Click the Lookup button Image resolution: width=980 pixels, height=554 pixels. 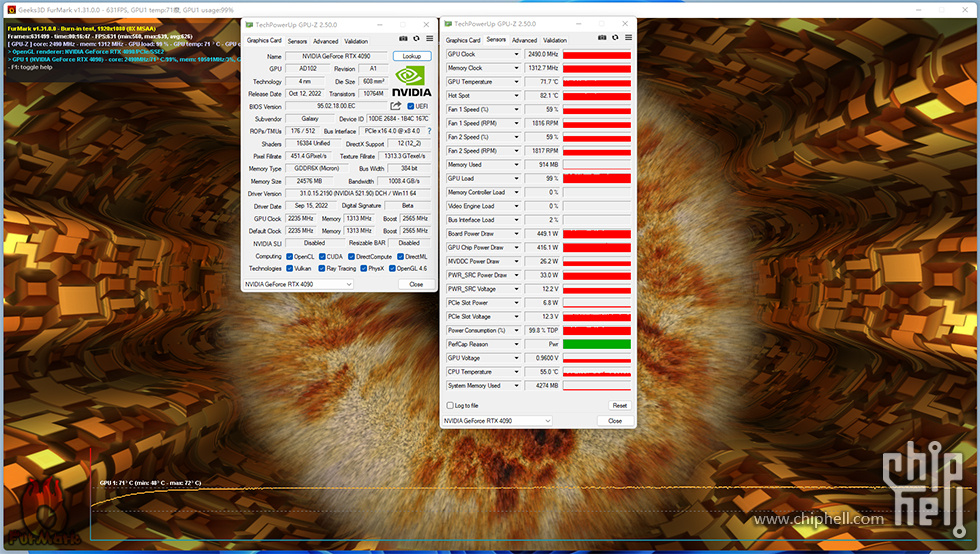tap(412, 56)
